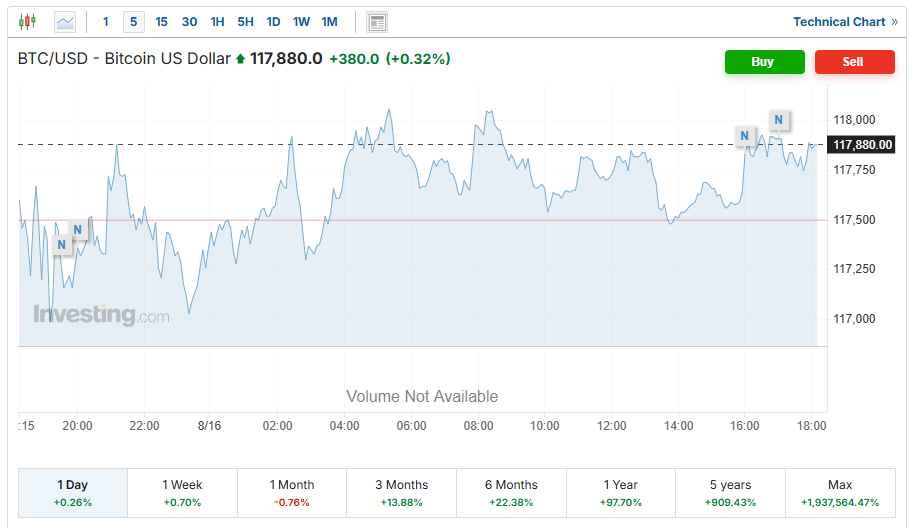Click the Investing.com watermark logo
This screenshot has height=528, width=914.
tap(101, 315)
